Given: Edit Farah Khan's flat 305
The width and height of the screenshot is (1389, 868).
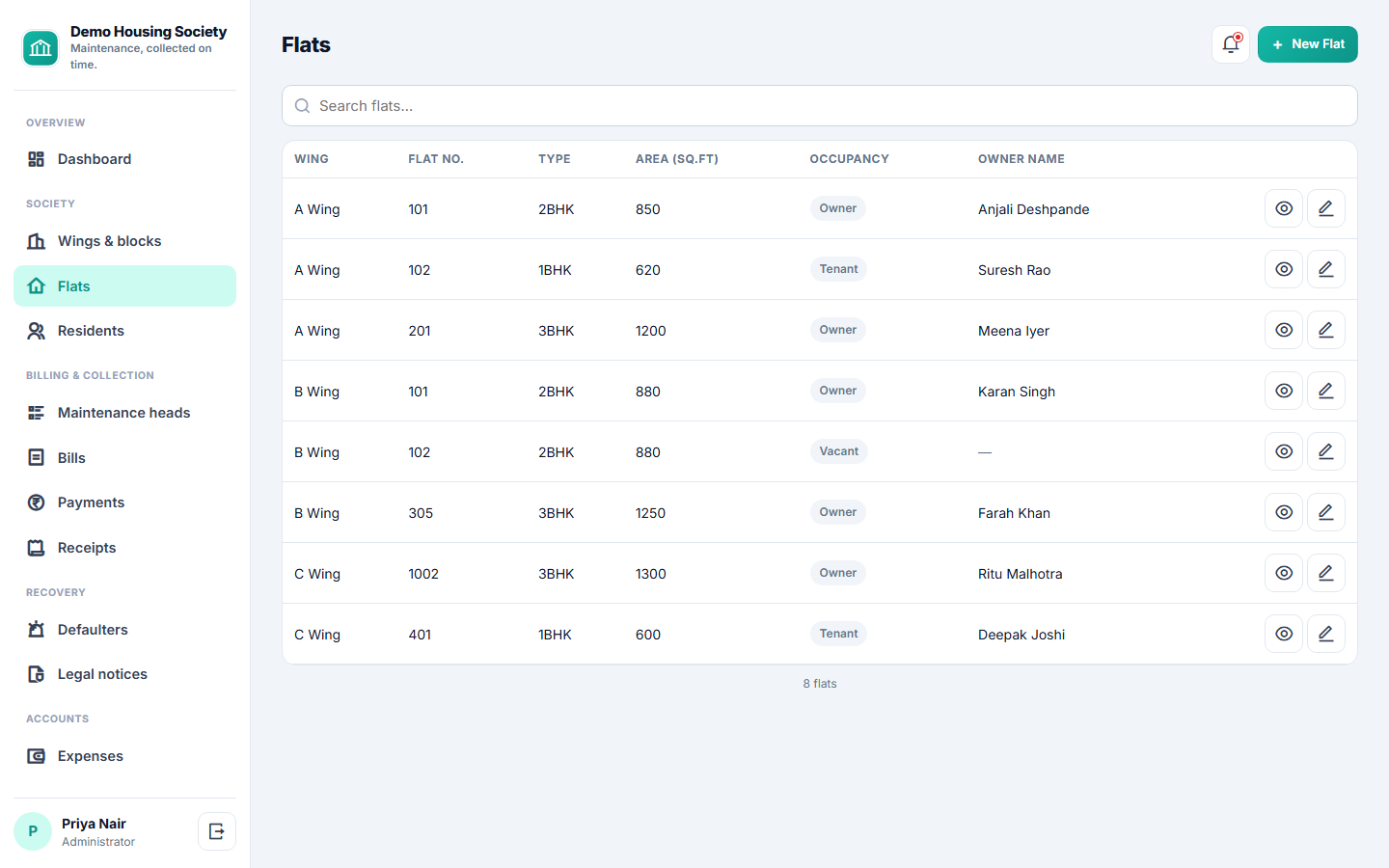Looking at the screenshot, I should pos(1326,512).
